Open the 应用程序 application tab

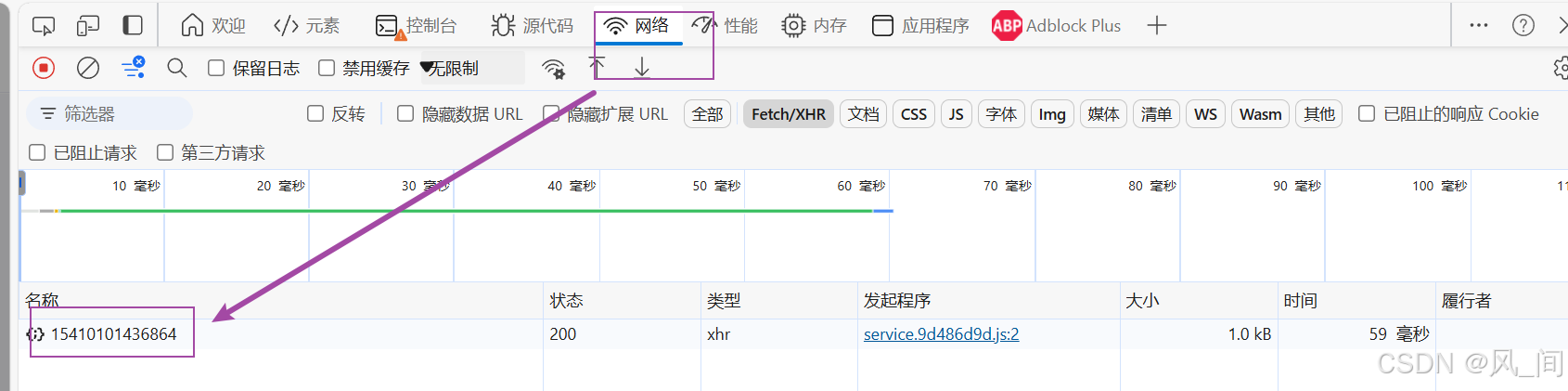pyautogui.click(x=920, y=25)
